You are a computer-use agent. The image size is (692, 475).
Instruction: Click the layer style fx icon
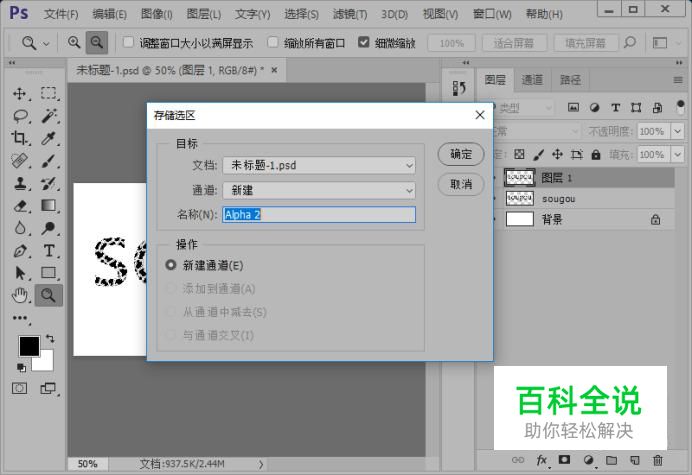coord(542,460)
